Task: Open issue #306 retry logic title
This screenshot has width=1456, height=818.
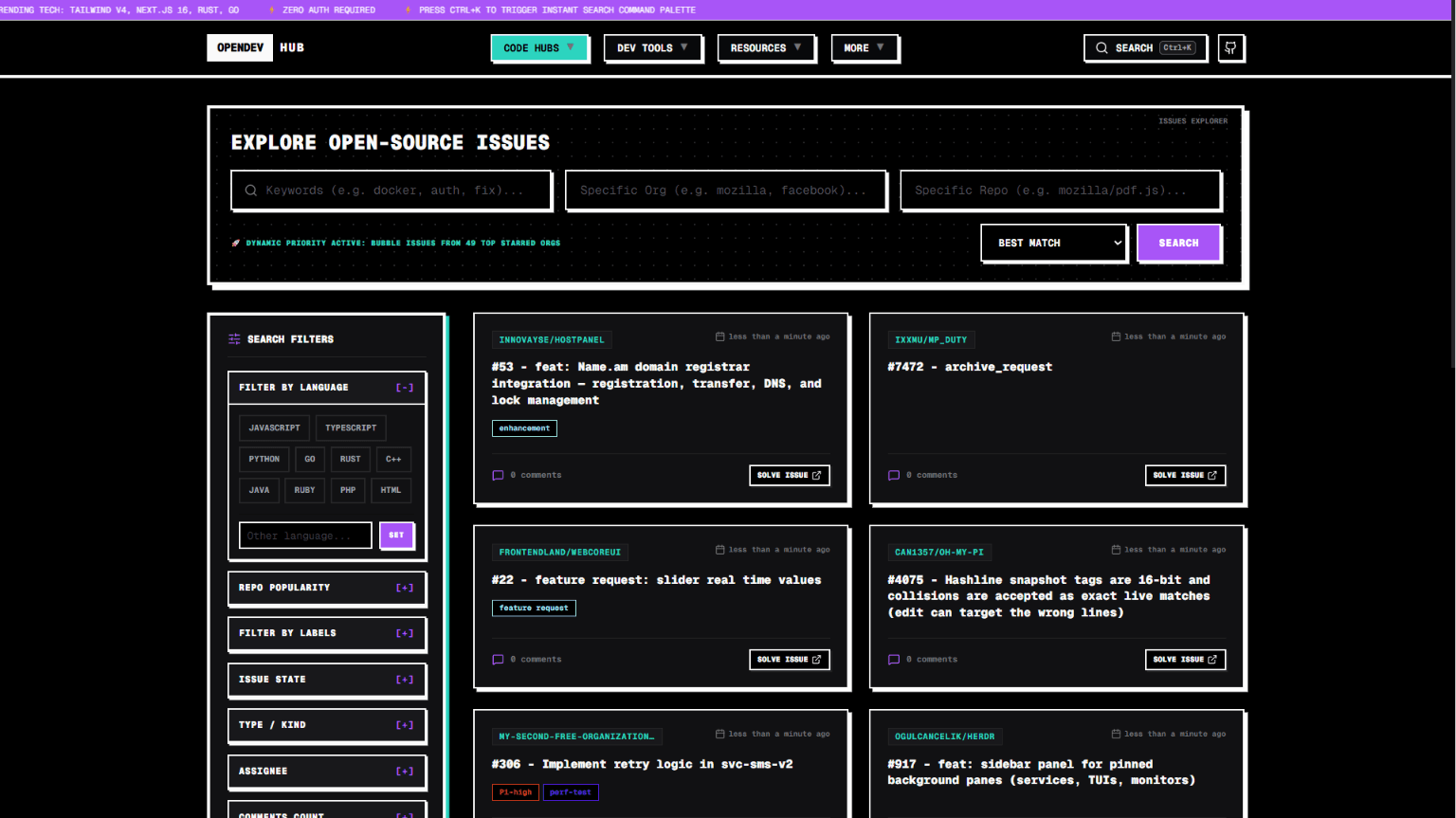Action: point(642,764)
